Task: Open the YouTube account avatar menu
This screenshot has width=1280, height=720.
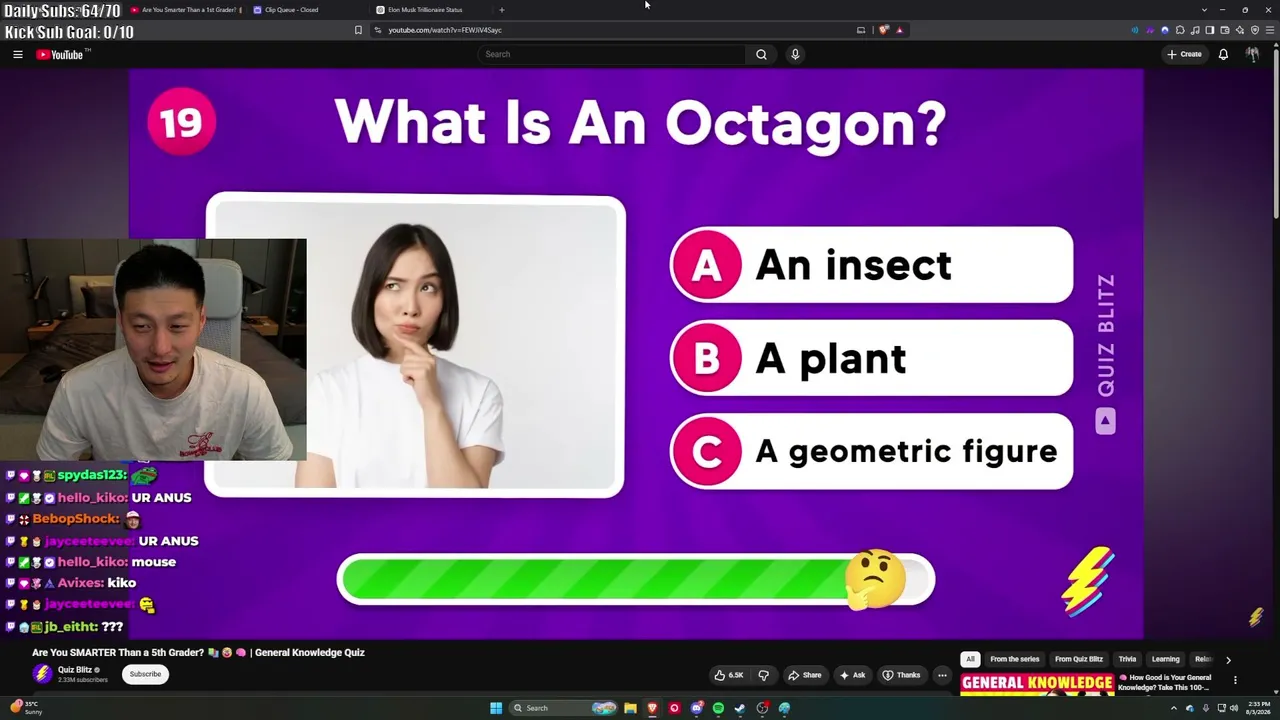Action: click(x=1252, y=55)
